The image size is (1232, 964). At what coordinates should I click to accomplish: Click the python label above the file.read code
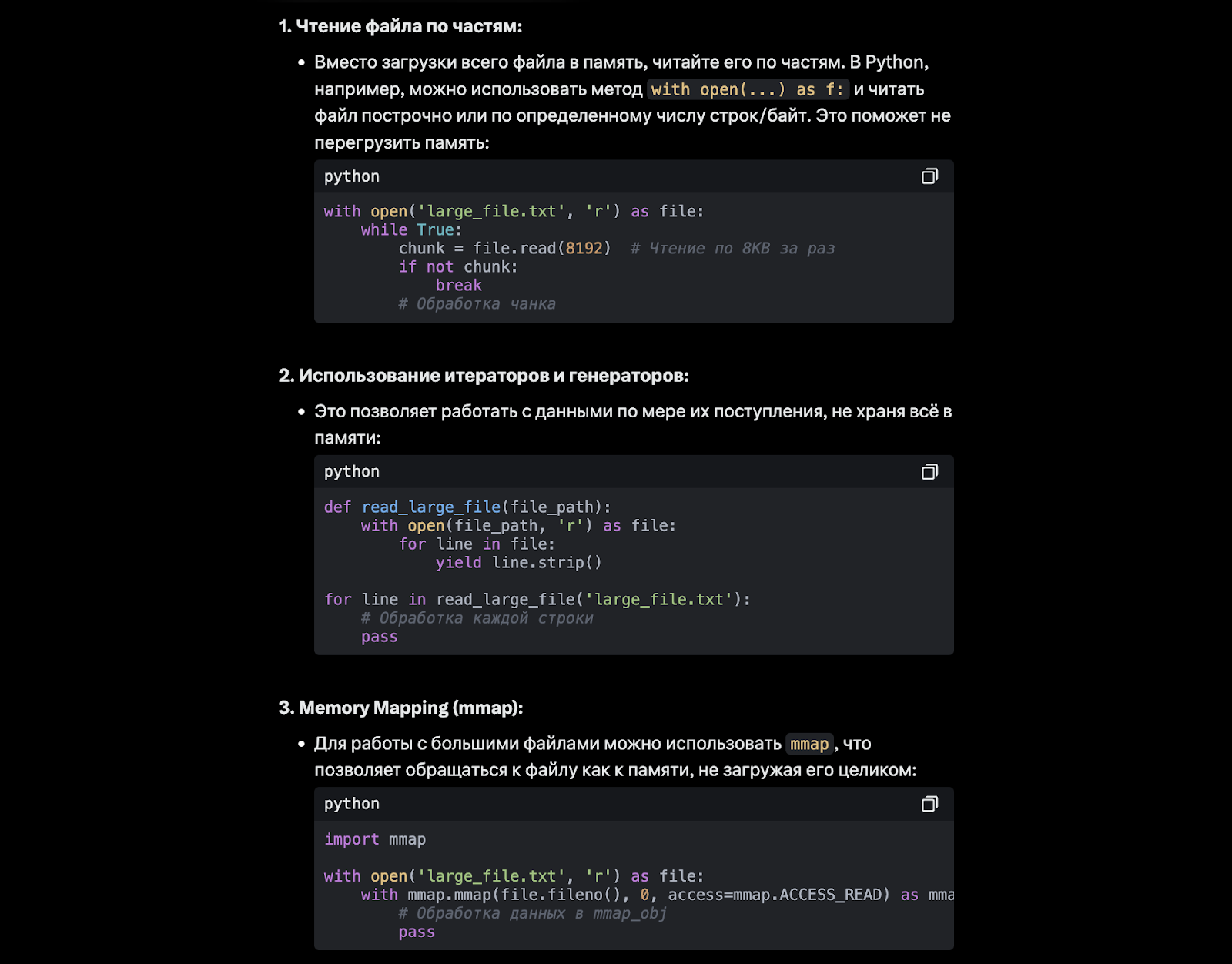(x=352, y=176)
